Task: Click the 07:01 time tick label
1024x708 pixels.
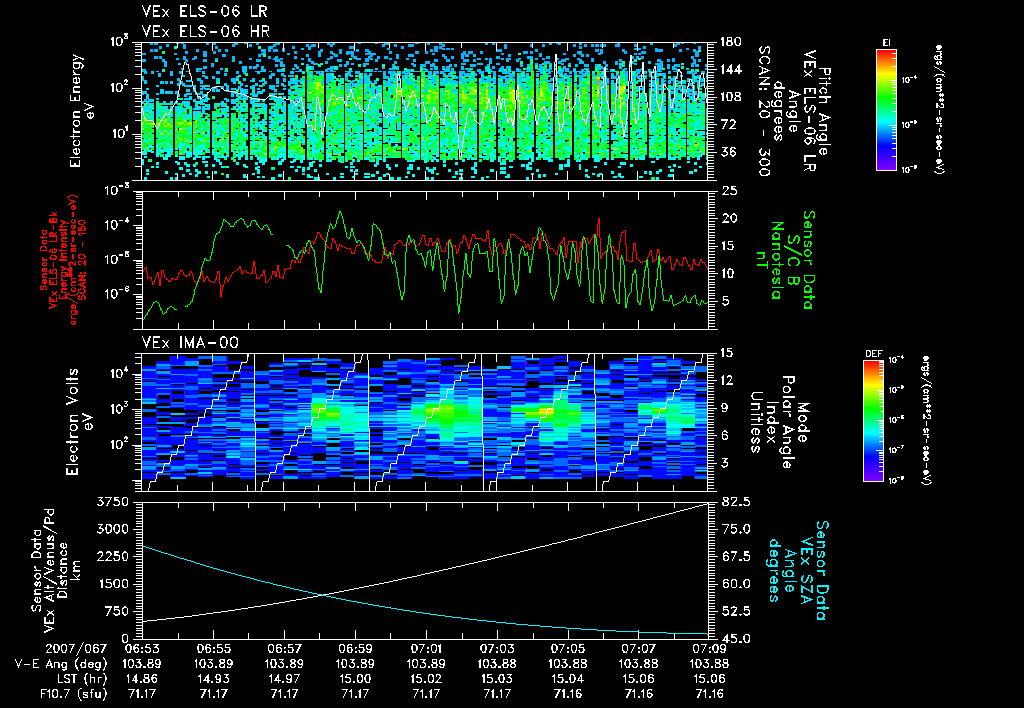Action: [426, 649]
